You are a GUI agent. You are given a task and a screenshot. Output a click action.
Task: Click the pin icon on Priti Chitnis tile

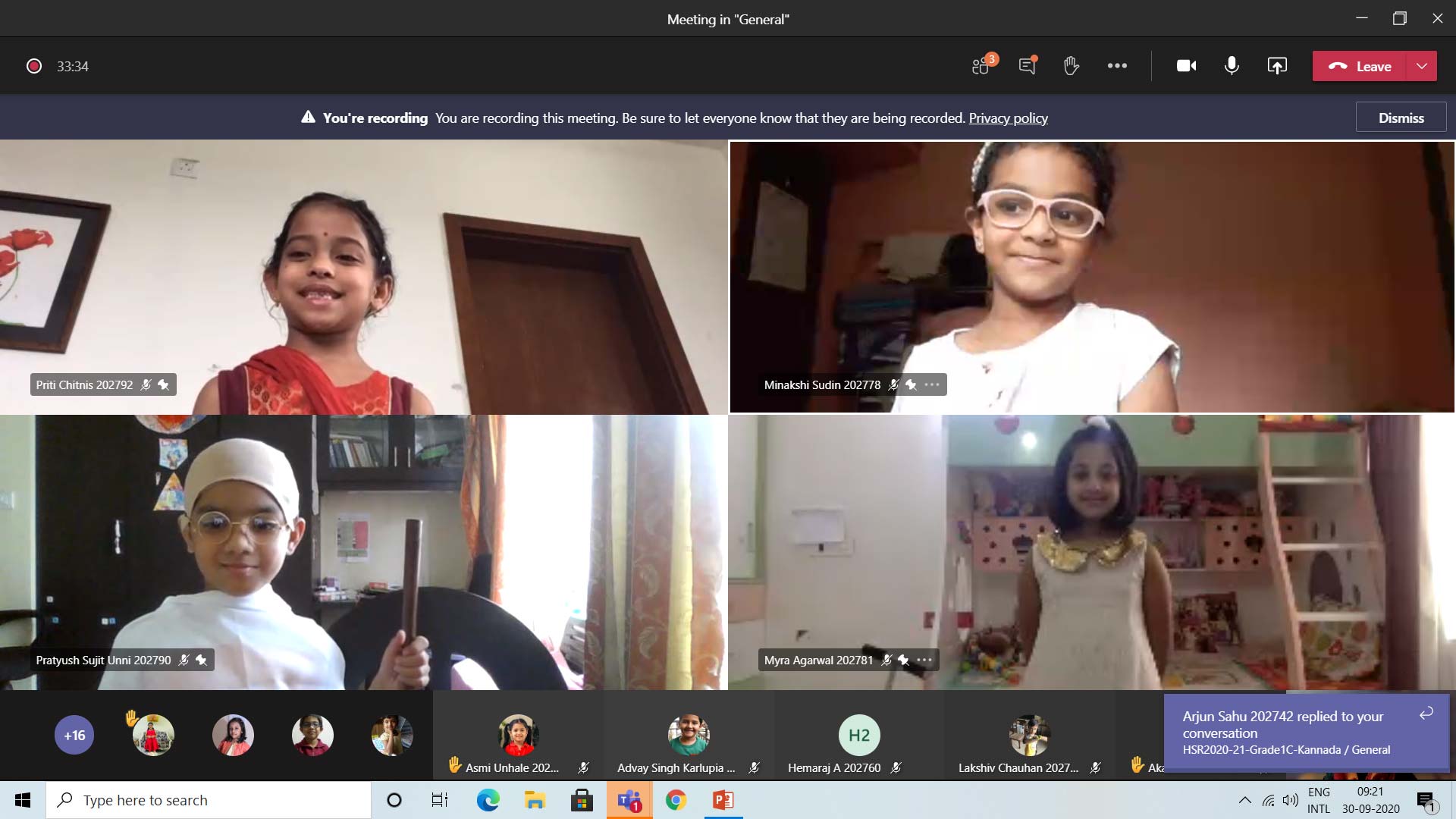[x=163, y=384]
